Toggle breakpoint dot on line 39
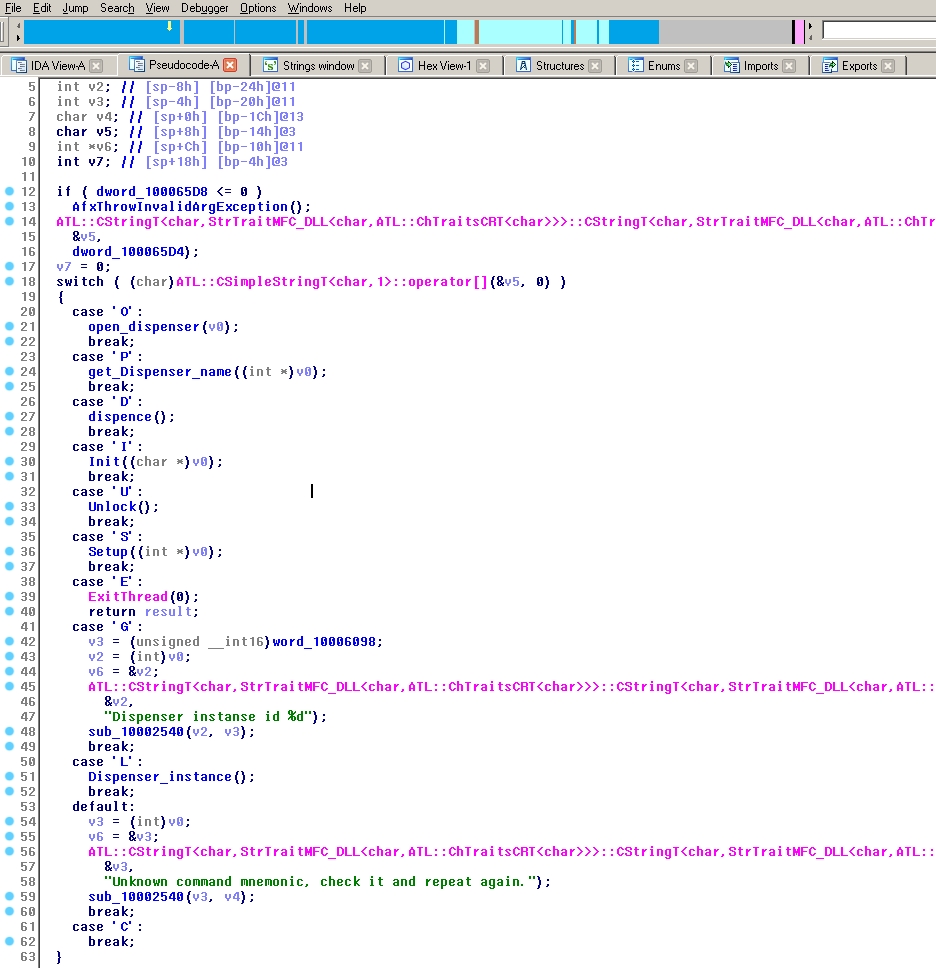Image resolution: width=936 pixels, height=968 pixels. coord(9,596)
